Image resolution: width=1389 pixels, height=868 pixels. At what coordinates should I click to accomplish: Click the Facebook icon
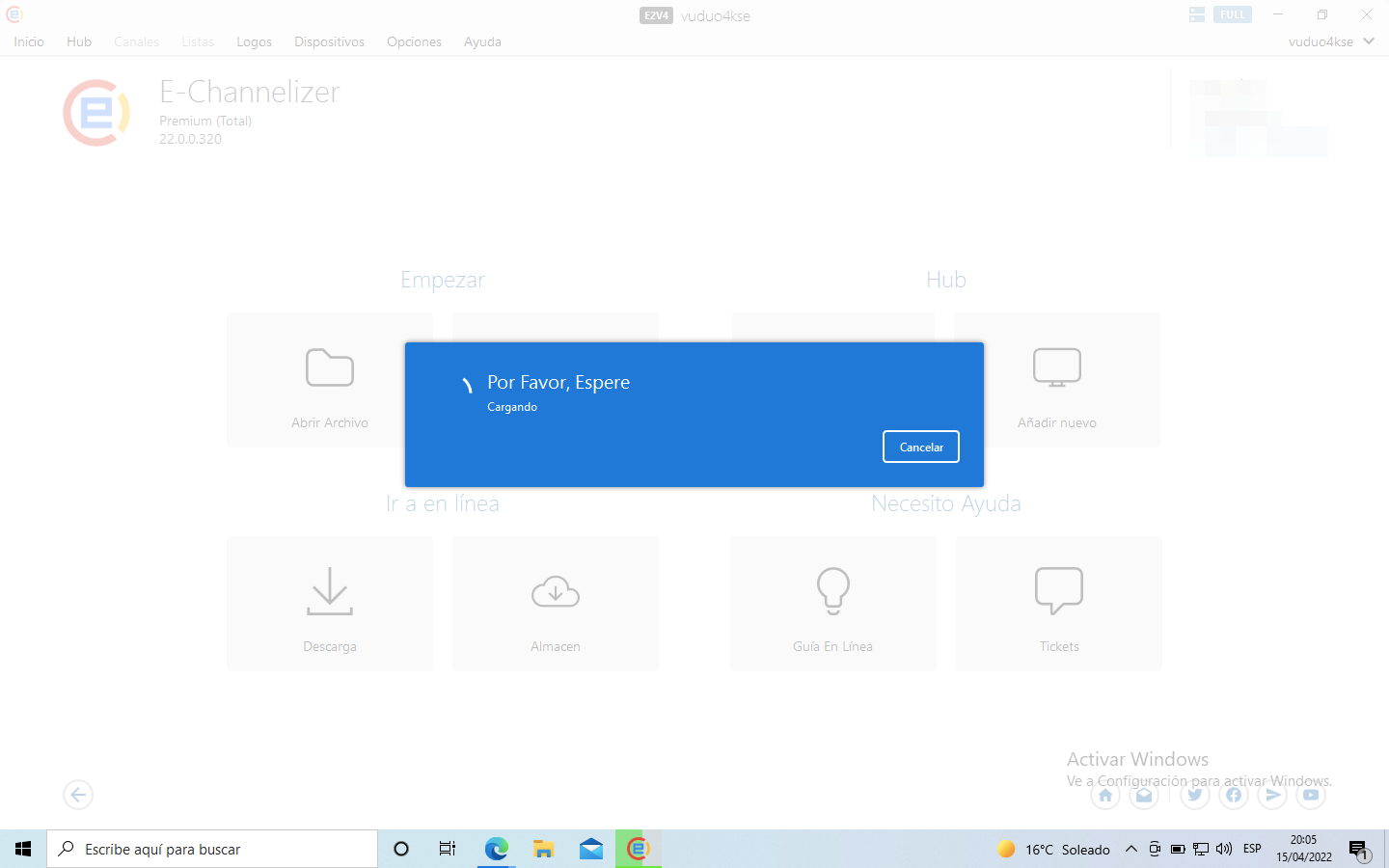tap(1233, 796)
